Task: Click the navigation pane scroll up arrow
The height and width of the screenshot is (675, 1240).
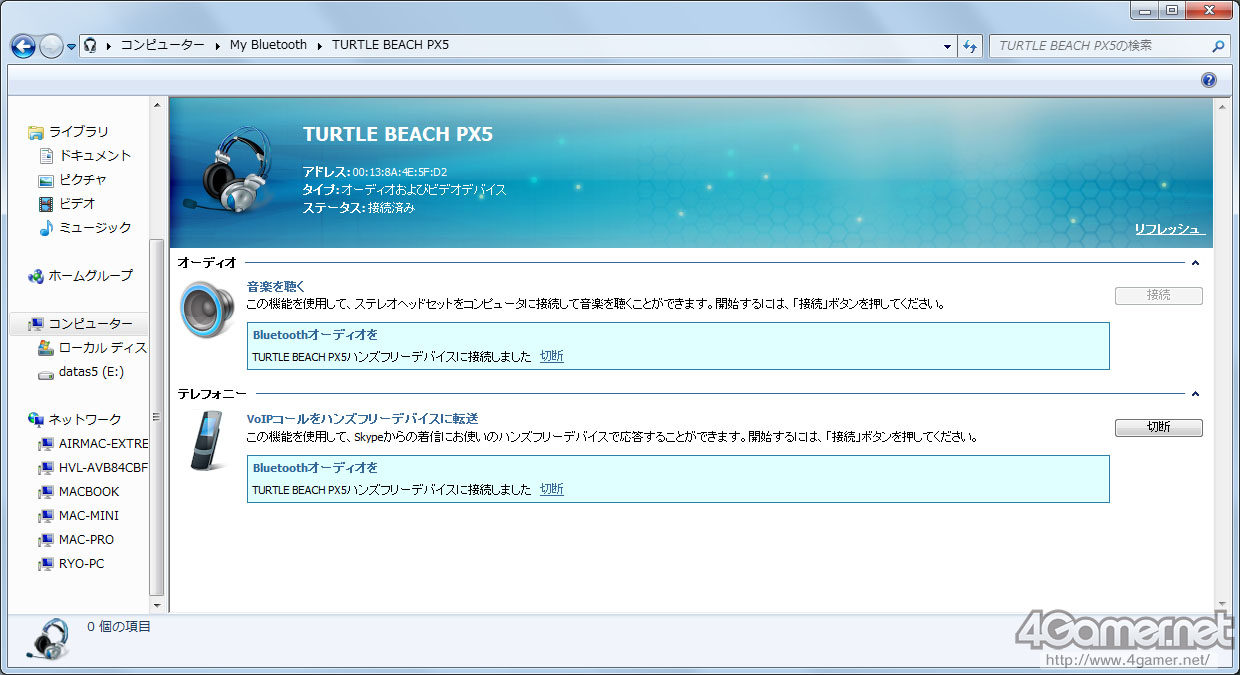Action: pyautogui.click(x=157, y=104)
